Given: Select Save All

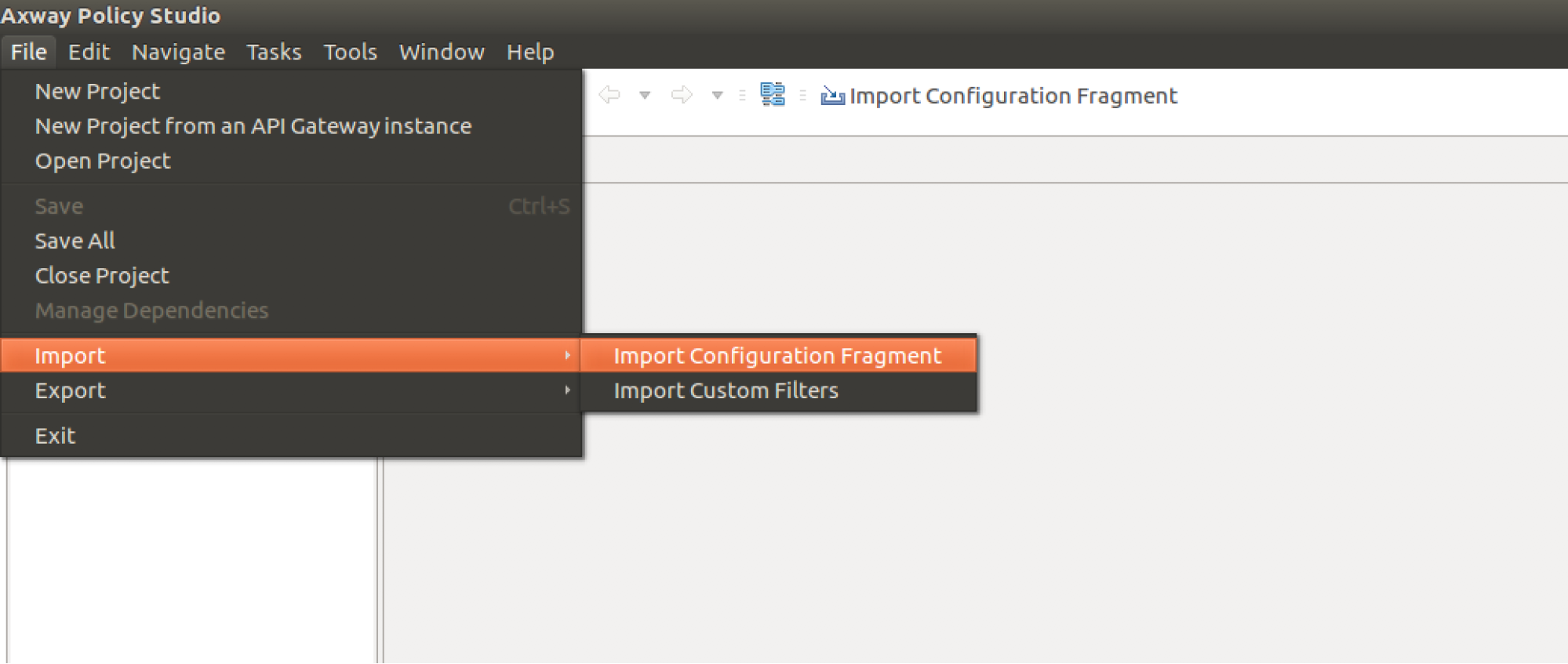Looking at the screenshot, I should tap(291, 241).
